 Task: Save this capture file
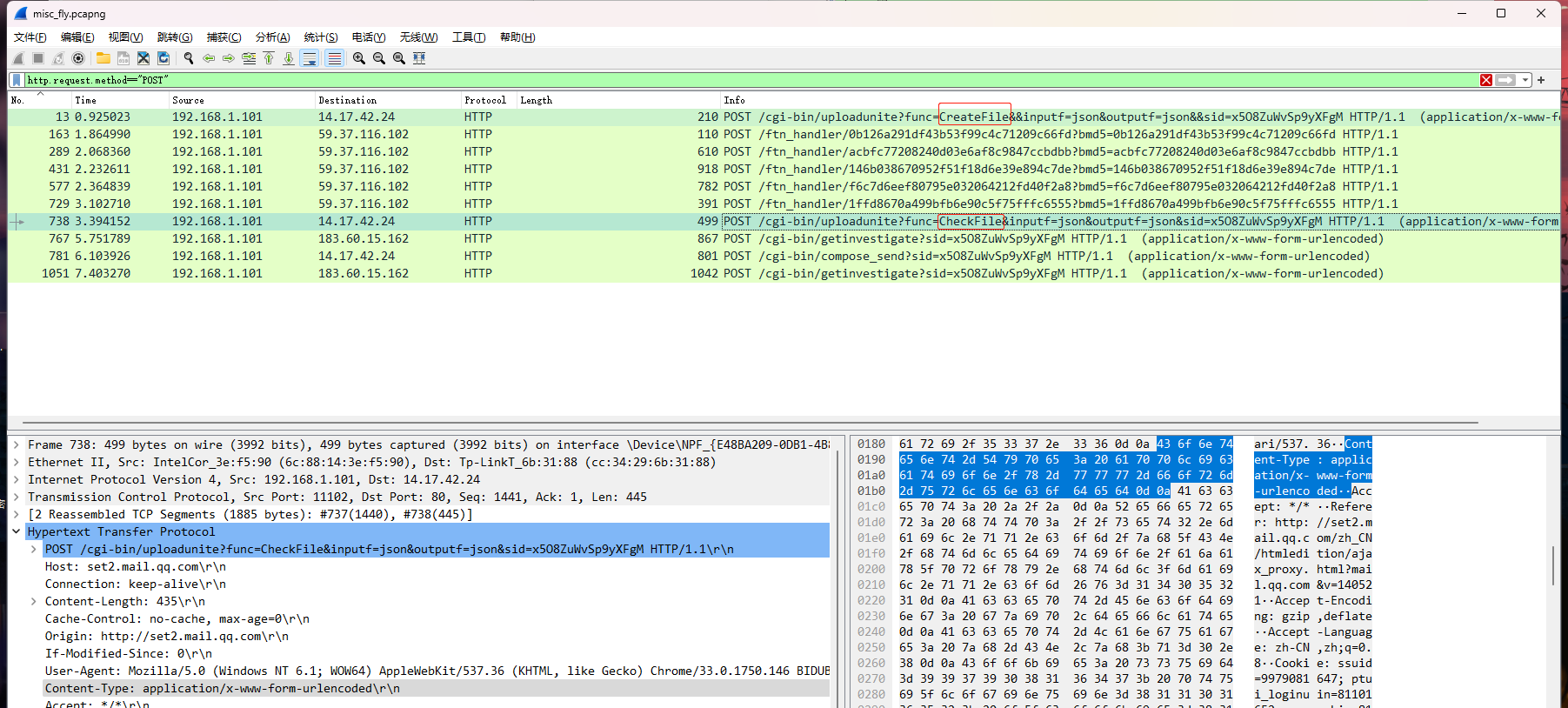pyautogui.click(x=123, y=58)
